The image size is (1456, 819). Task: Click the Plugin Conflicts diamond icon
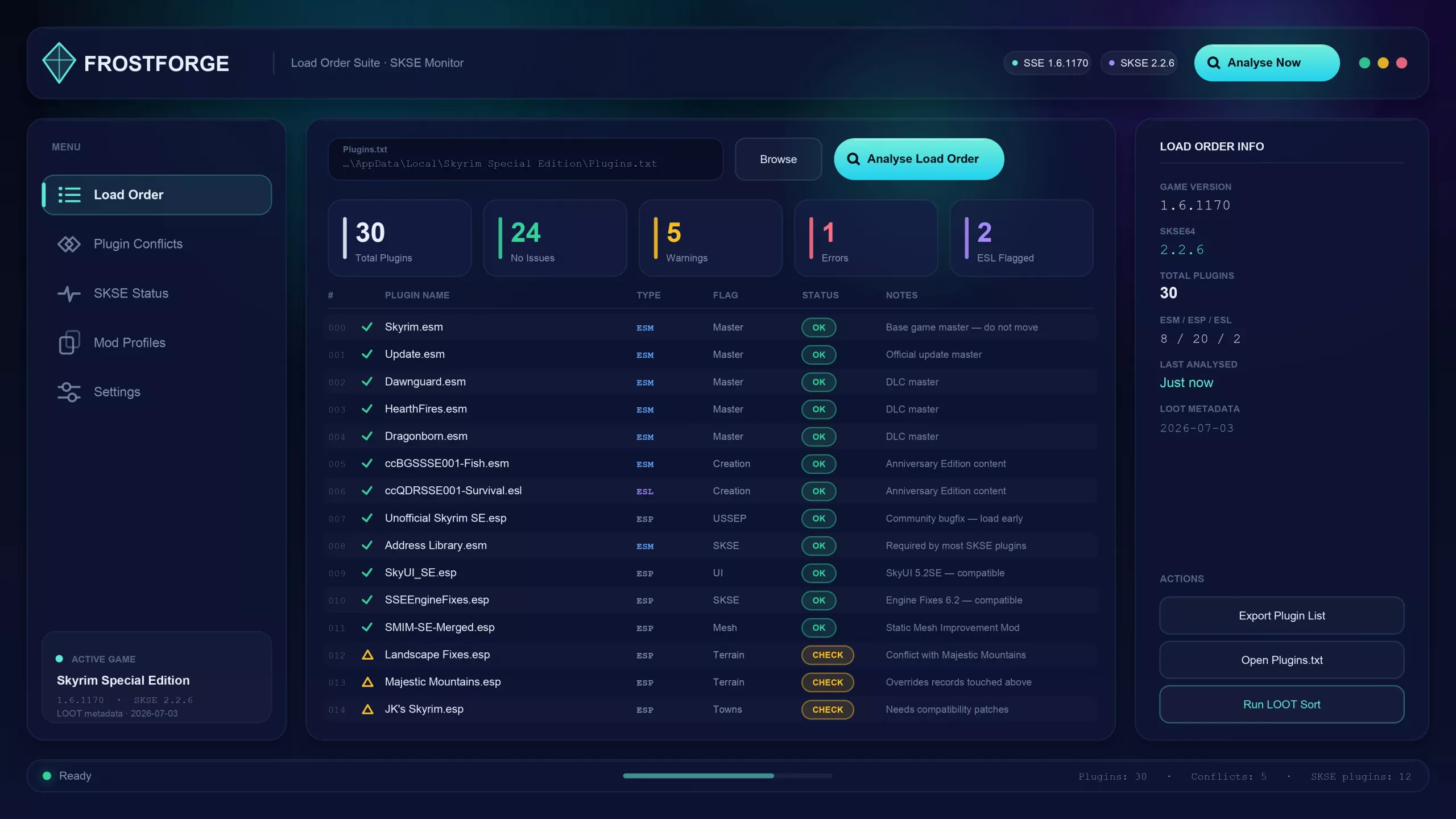point(69,244)
